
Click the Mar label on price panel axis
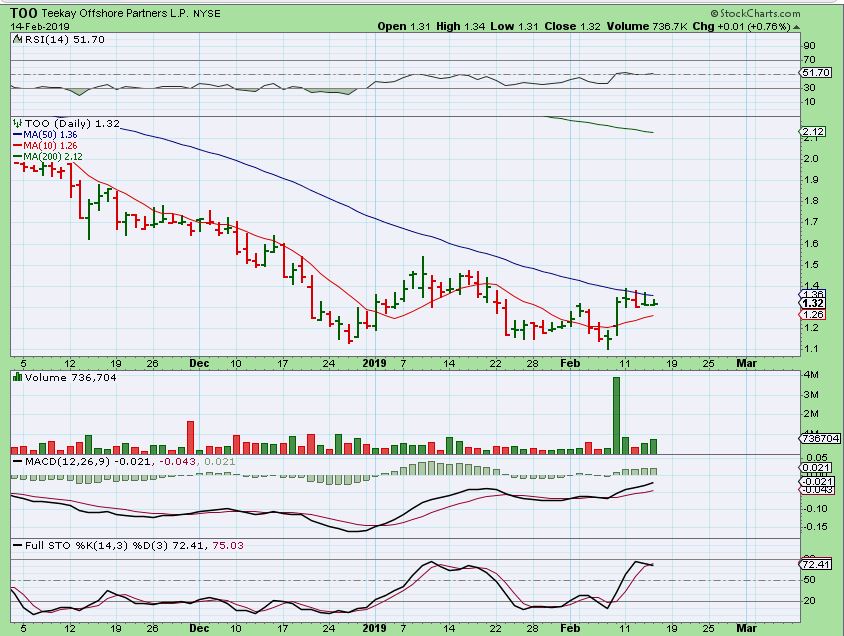[x=747, y=363]
